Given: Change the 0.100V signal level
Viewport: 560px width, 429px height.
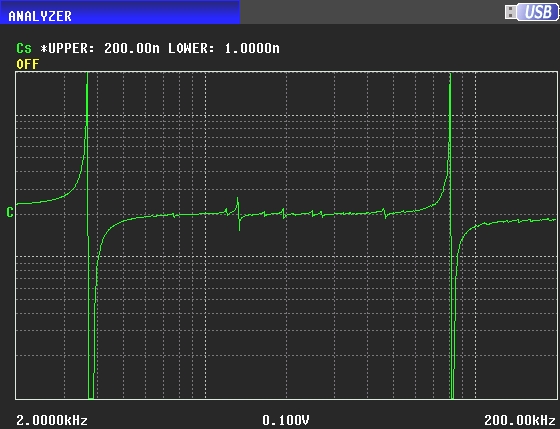Looking at the screenshot, I should (x=286, y=420).
